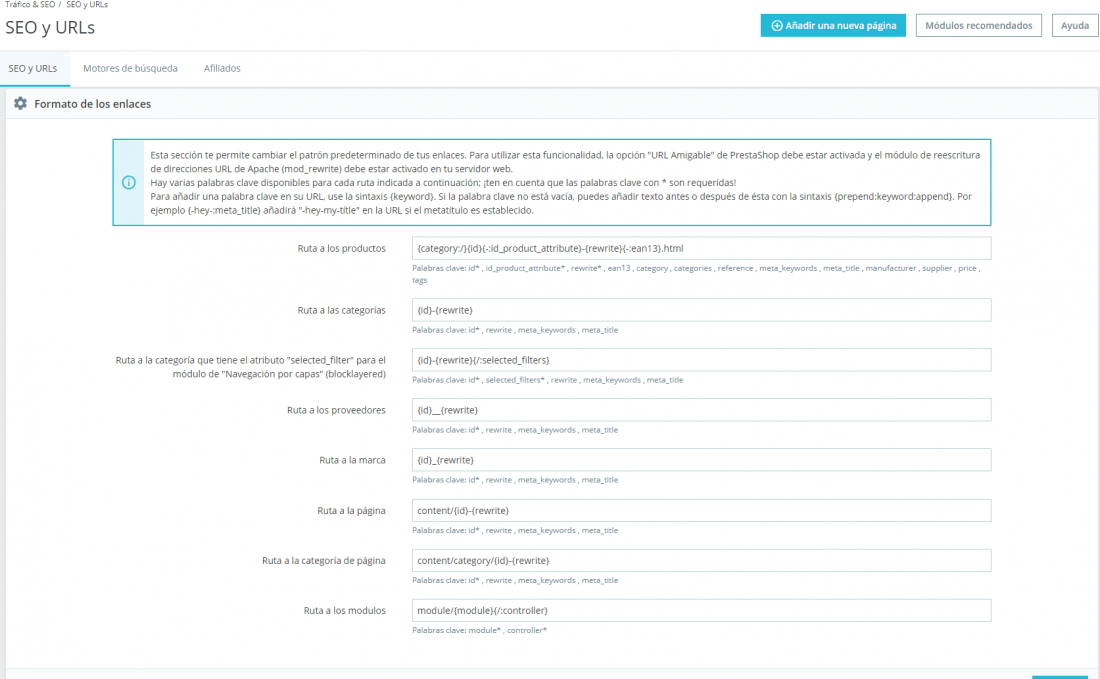Switch to the SEO y URLs tab
Viewport: 1100px width, 679px height.
point(33,68)
